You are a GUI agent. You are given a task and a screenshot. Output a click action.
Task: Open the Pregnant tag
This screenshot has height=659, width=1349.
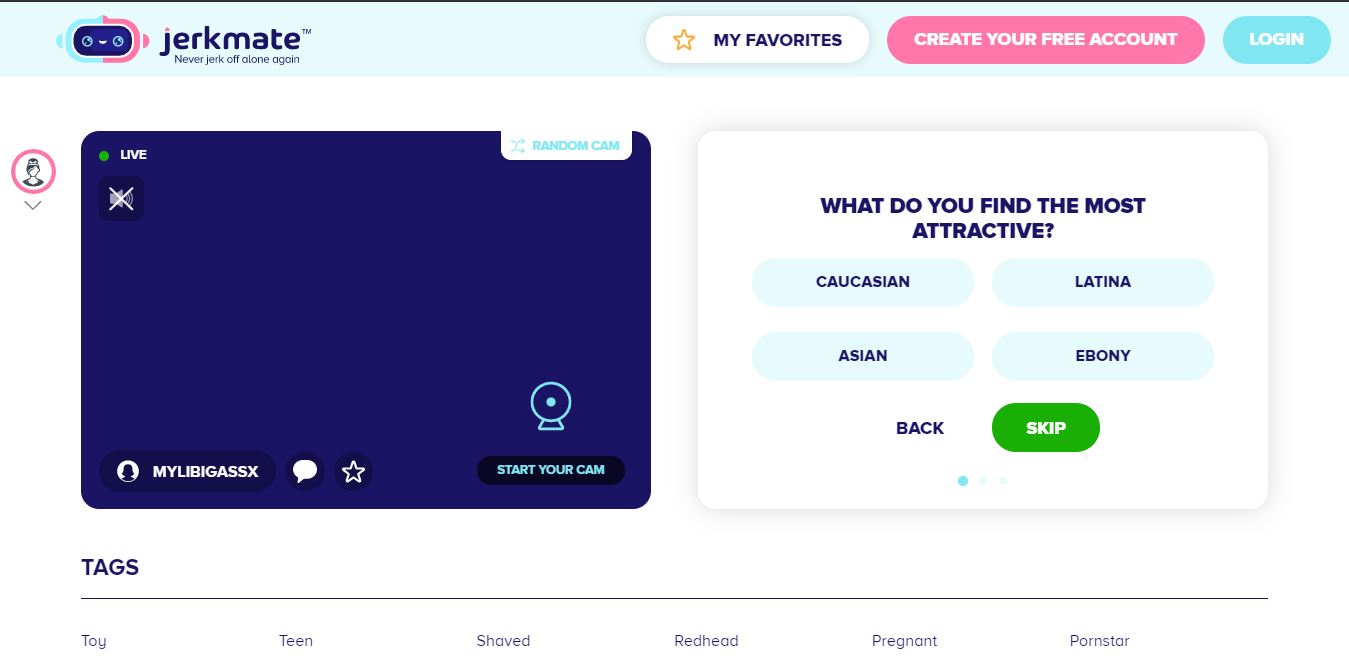(905, 641)
